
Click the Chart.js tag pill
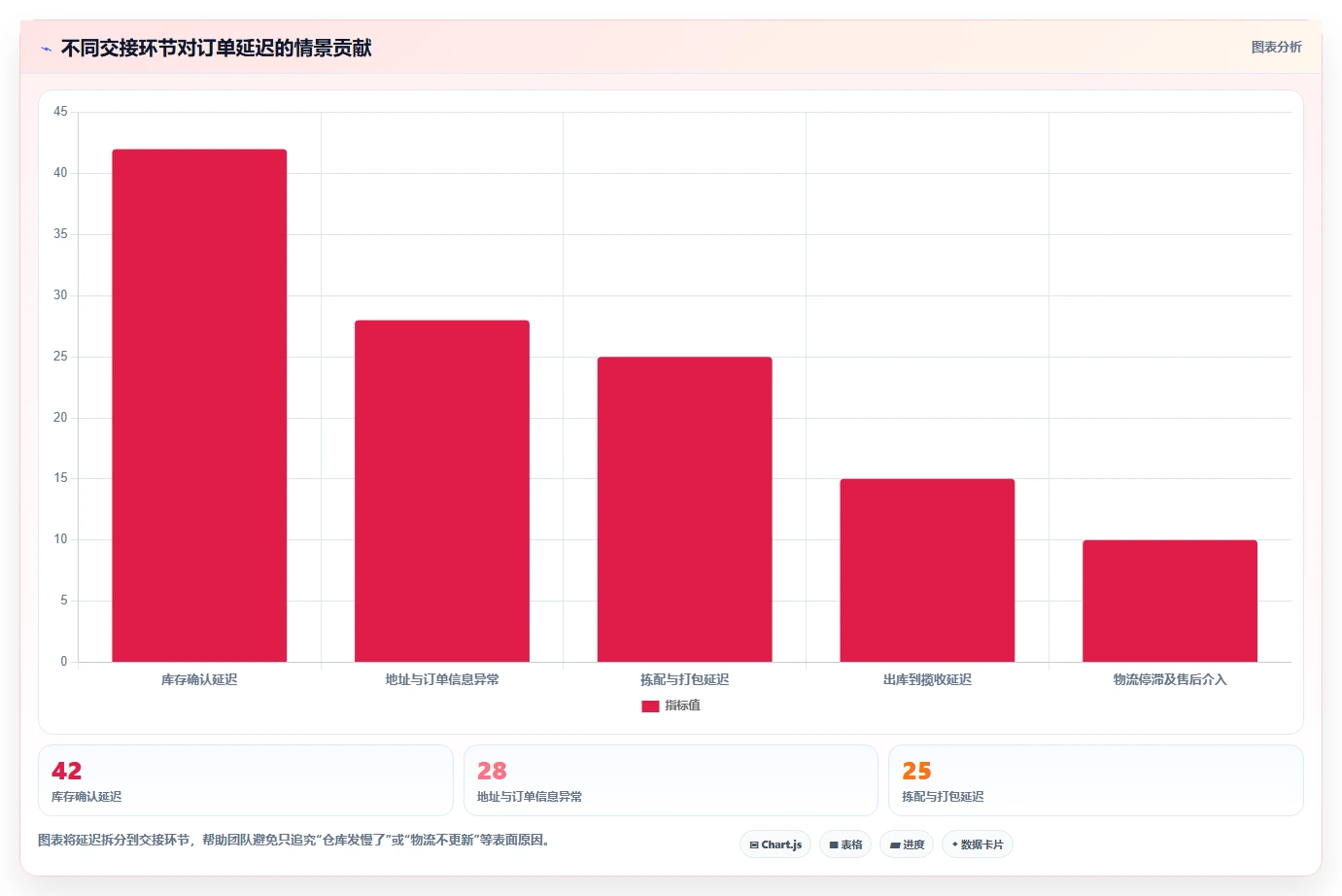(775, 844)
